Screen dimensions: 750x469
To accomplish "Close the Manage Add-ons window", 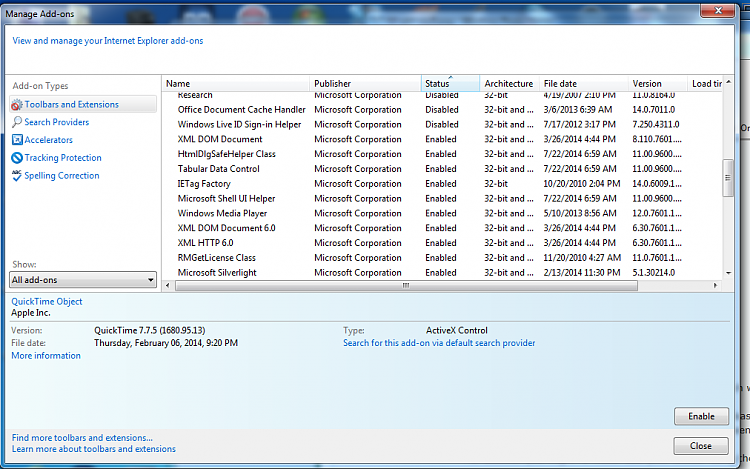I will point(717,11).
